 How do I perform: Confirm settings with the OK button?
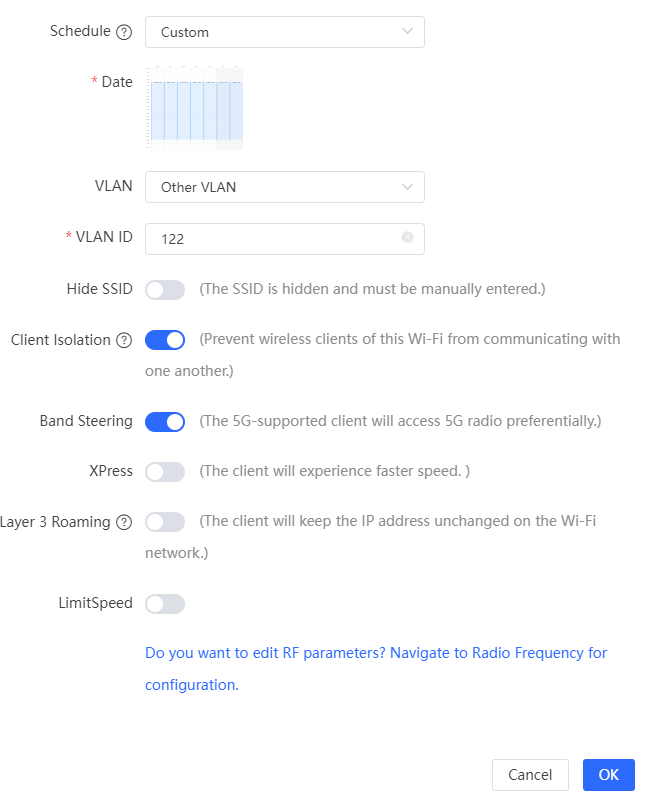[x=608, y=775]
